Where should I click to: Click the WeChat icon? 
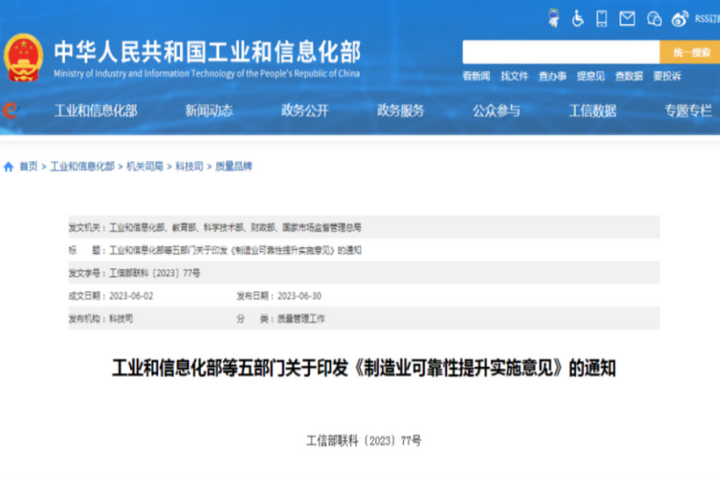(x=654, y=19)
